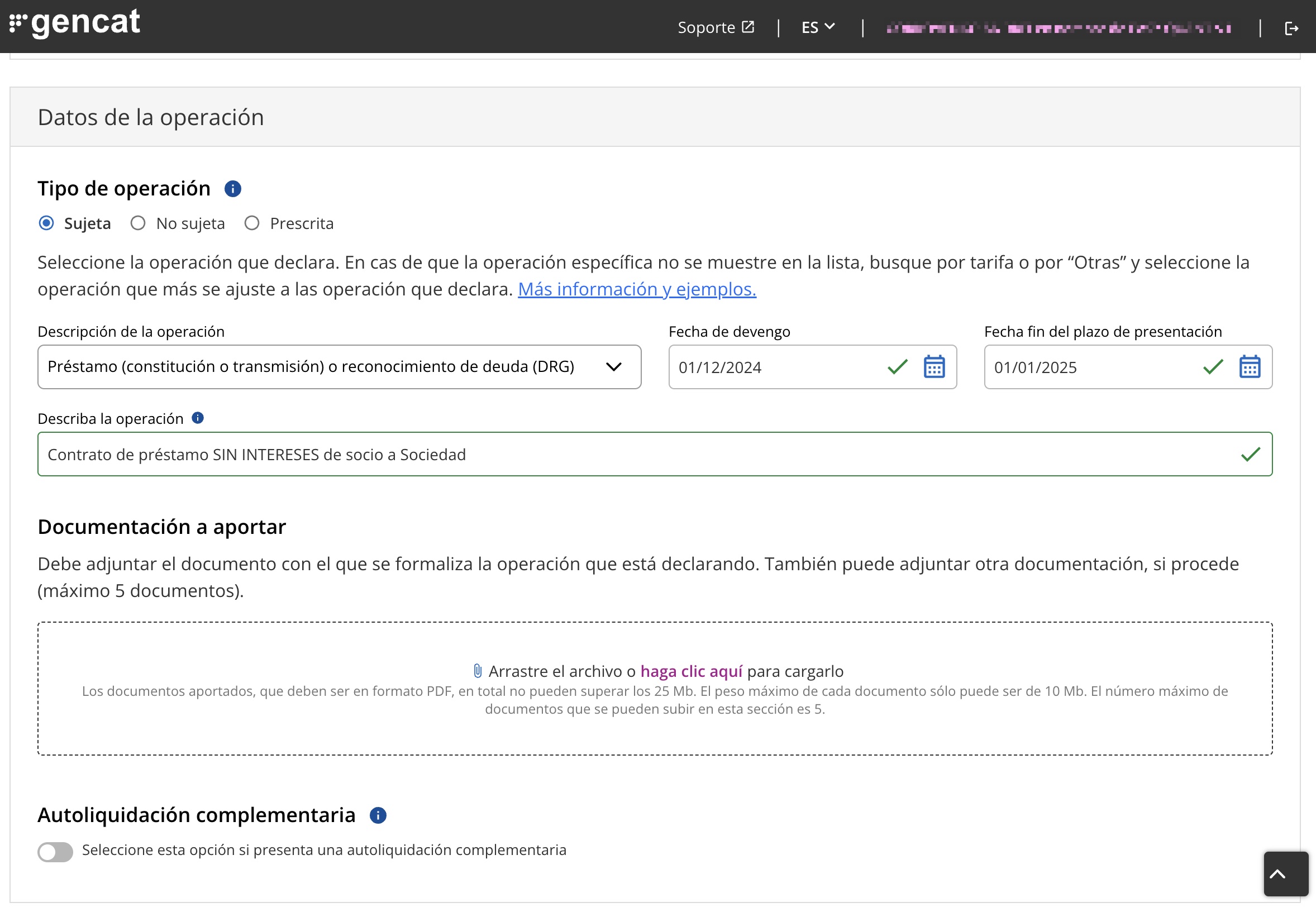Click the logout icon in the top bar

point(1291,28)
